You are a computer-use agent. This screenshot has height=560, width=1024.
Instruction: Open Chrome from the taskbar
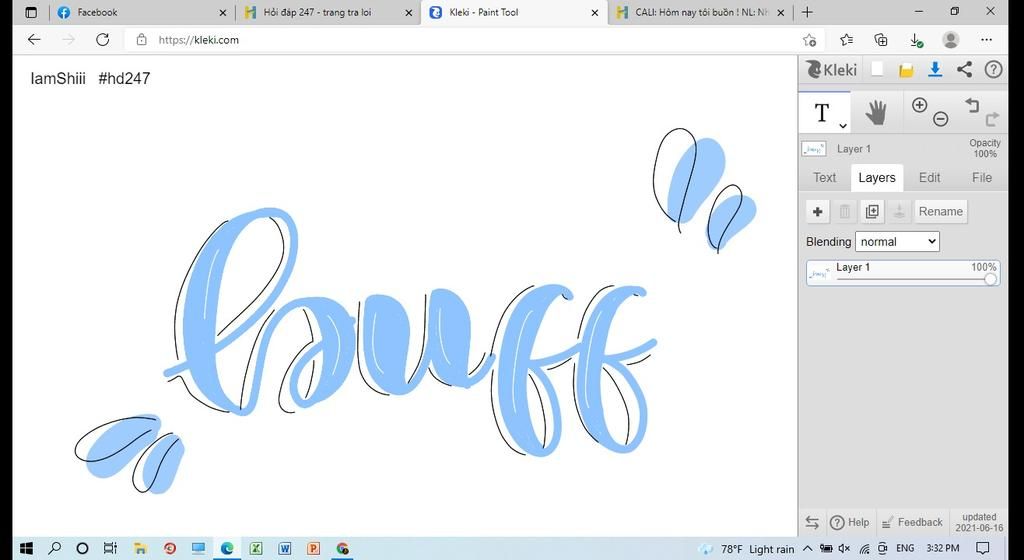point(342,548)
